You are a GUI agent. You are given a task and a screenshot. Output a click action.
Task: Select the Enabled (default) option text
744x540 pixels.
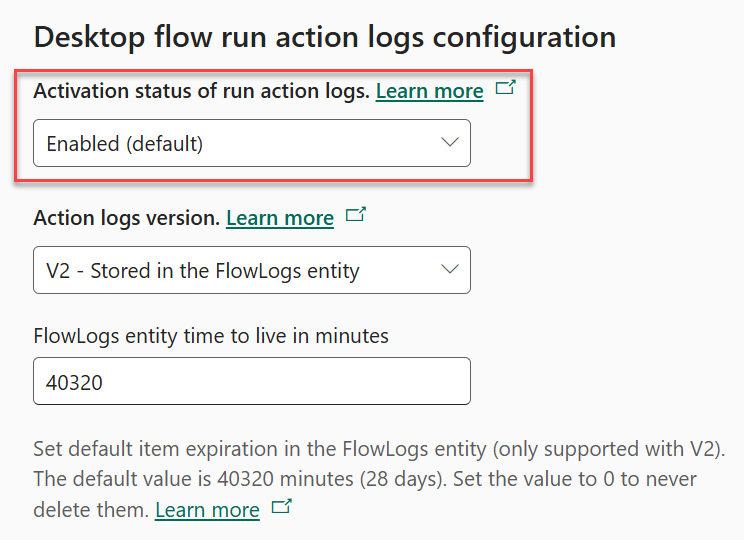tap(125, 144)
